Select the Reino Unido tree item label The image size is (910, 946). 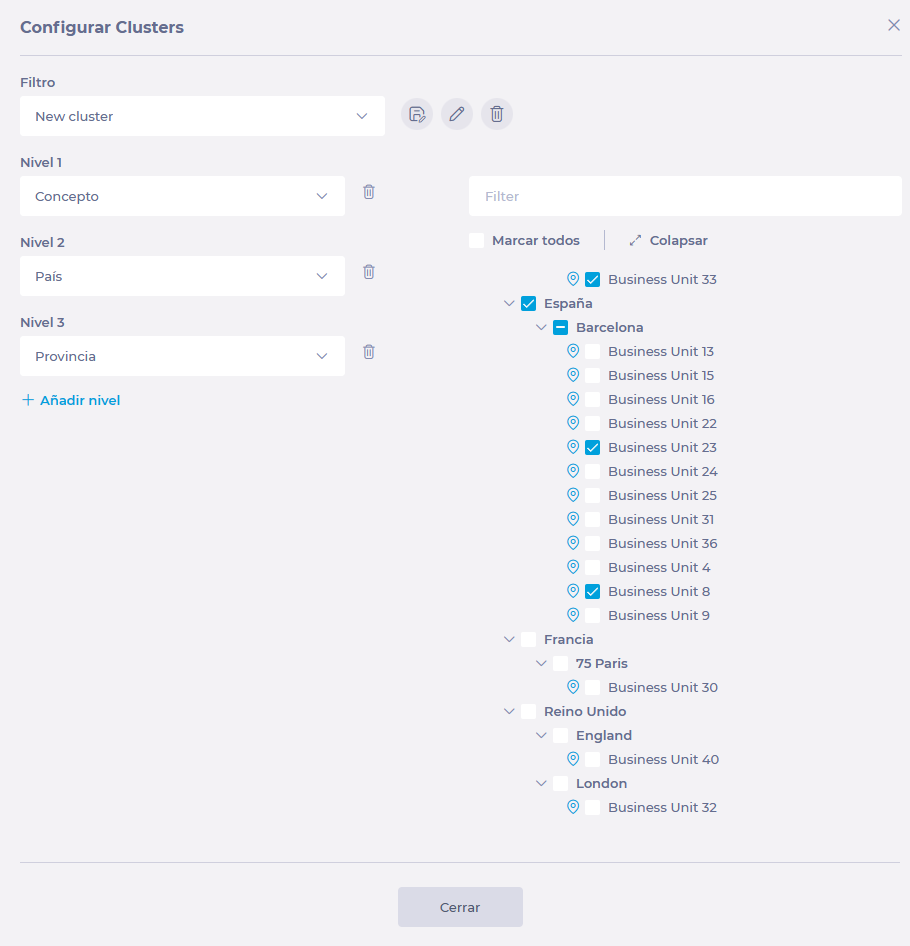coord(585,712)
